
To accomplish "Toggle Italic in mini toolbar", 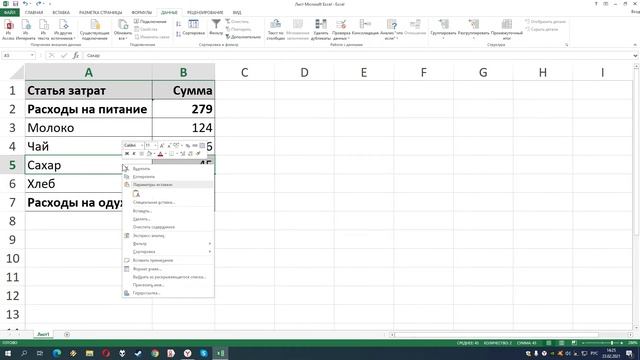I will tap(134, 154).
